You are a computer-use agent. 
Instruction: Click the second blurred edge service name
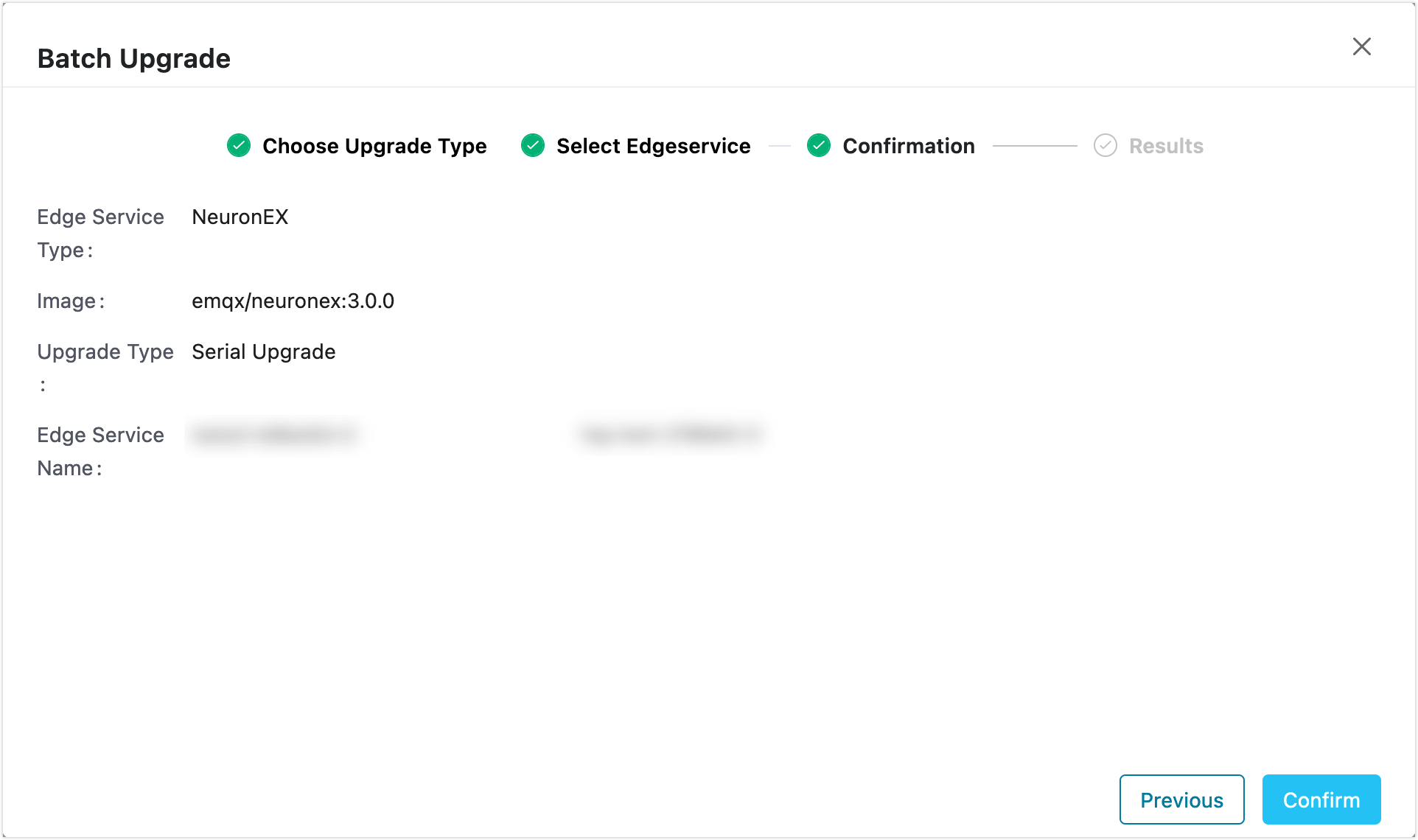671,435
